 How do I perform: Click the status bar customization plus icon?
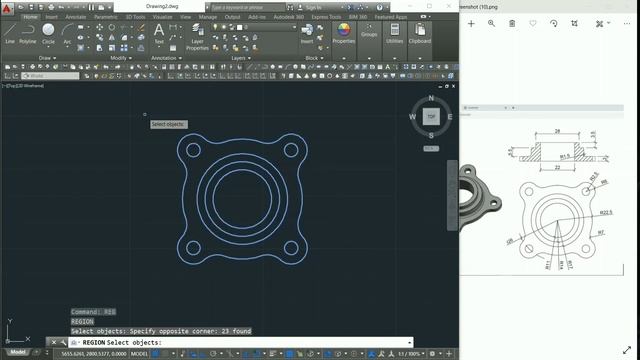coord(449,353)
